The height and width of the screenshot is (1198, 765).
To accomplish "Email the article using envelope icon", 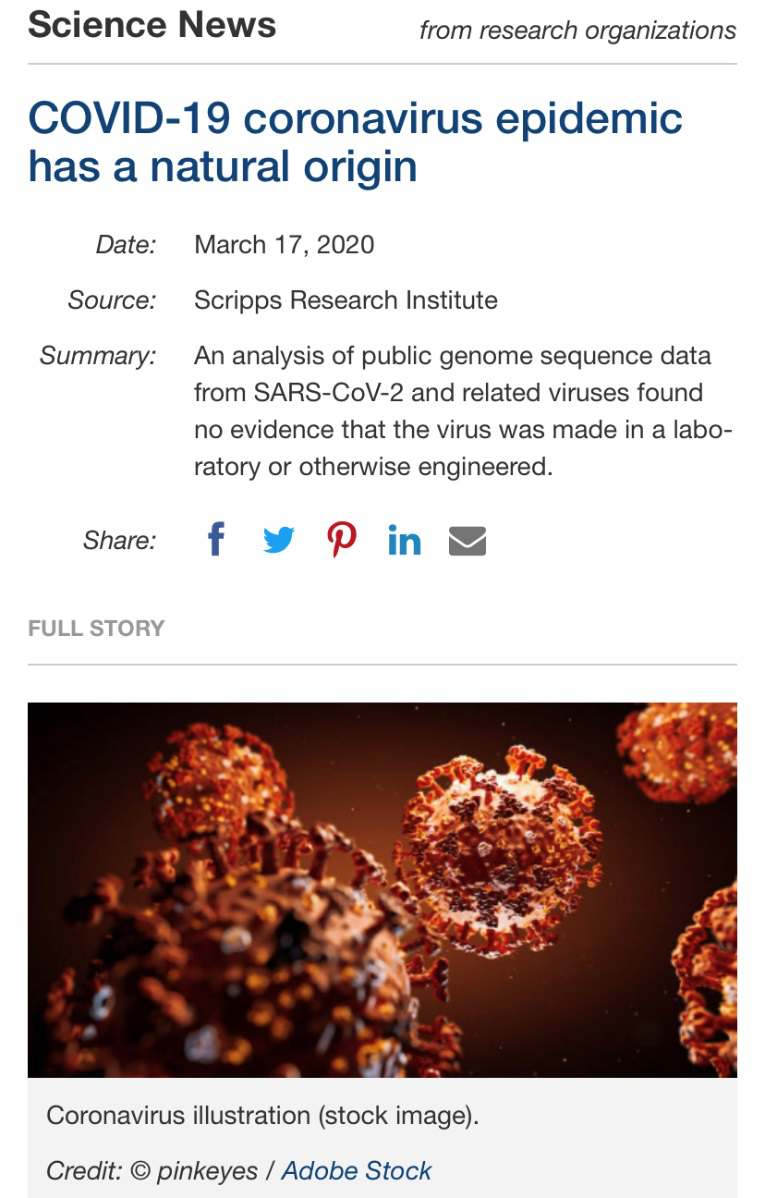I will (x=467, y=541).
